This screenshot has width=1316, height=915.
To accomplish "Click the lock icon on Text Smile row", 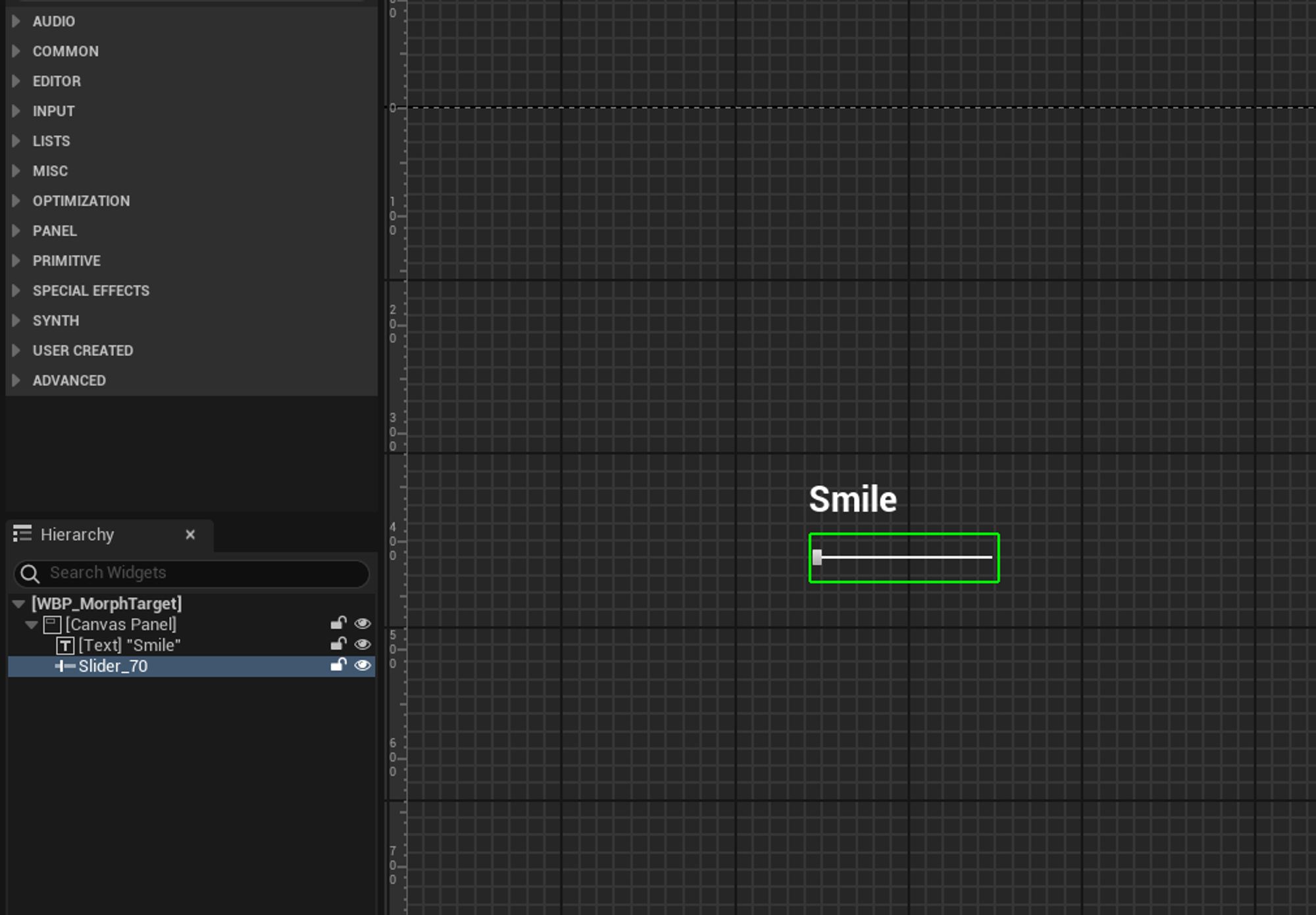I will point(338,644).
